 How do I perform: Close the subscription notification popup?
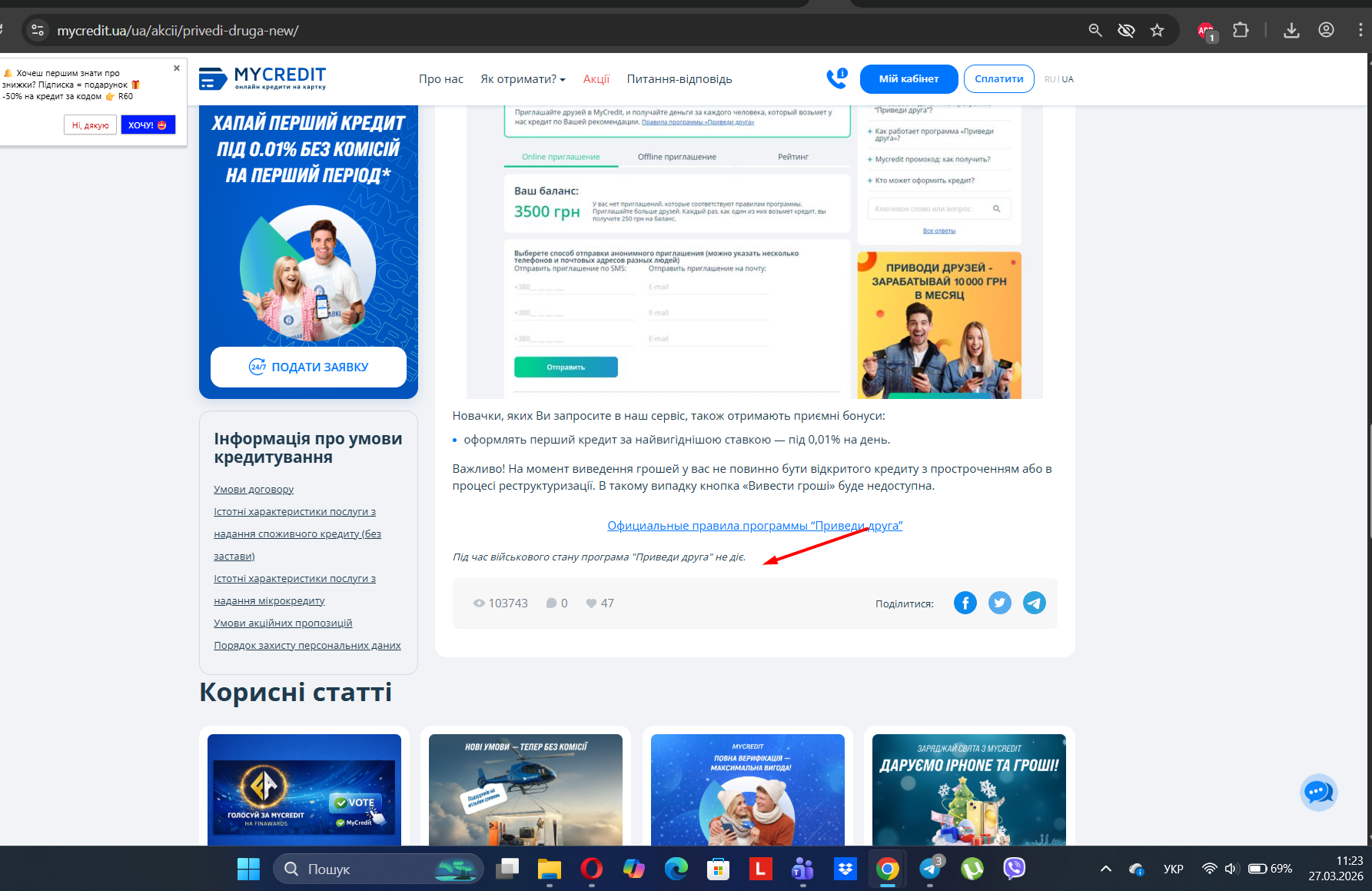[x=177, y=68]
